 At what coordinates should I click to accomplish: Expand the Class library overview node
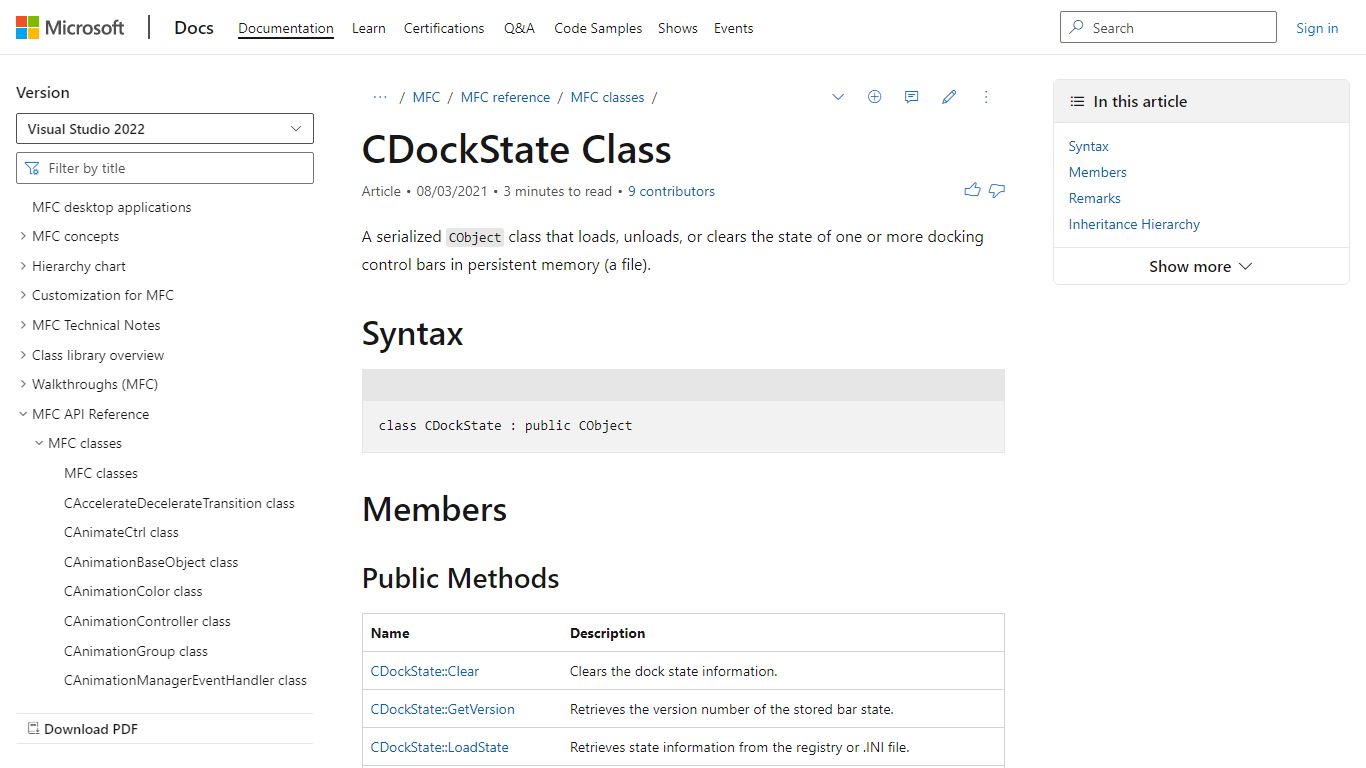coord(23,355)
